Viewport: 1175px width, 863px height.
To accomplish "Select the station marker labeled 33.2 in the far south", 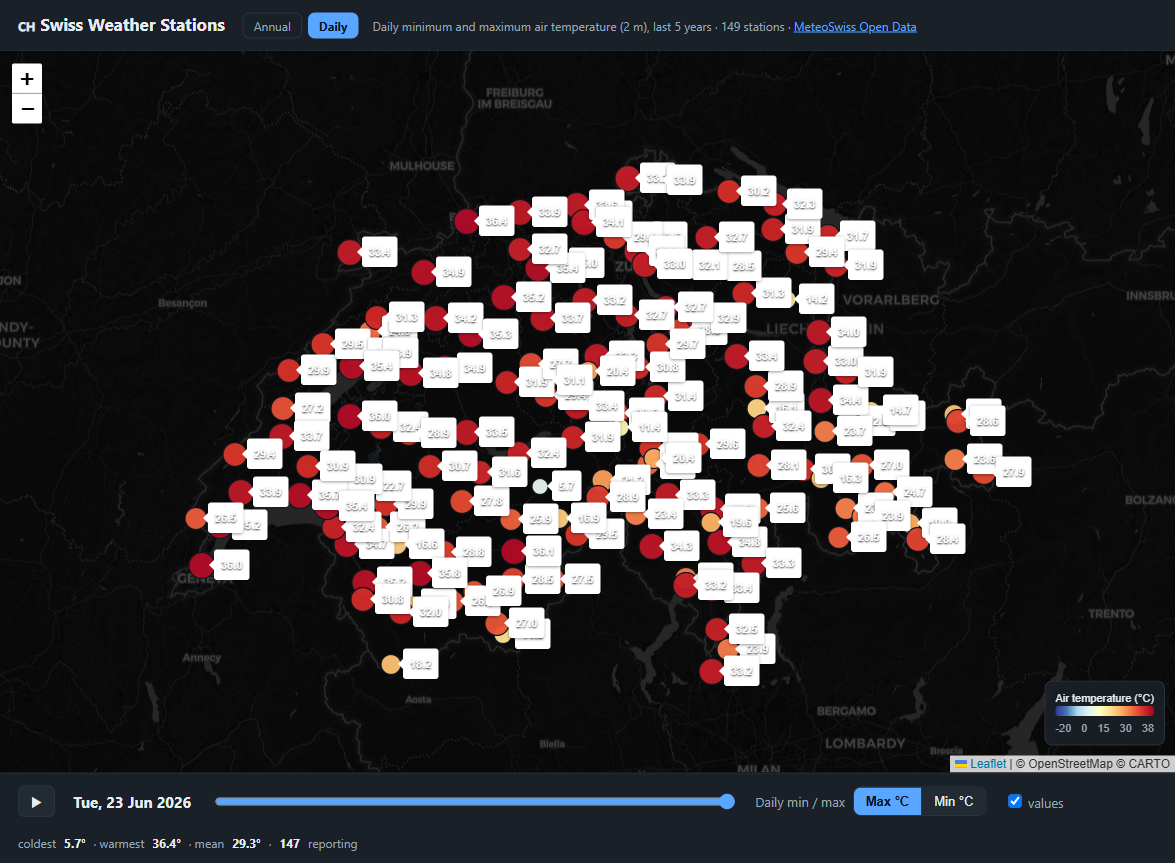I will 712,671.
